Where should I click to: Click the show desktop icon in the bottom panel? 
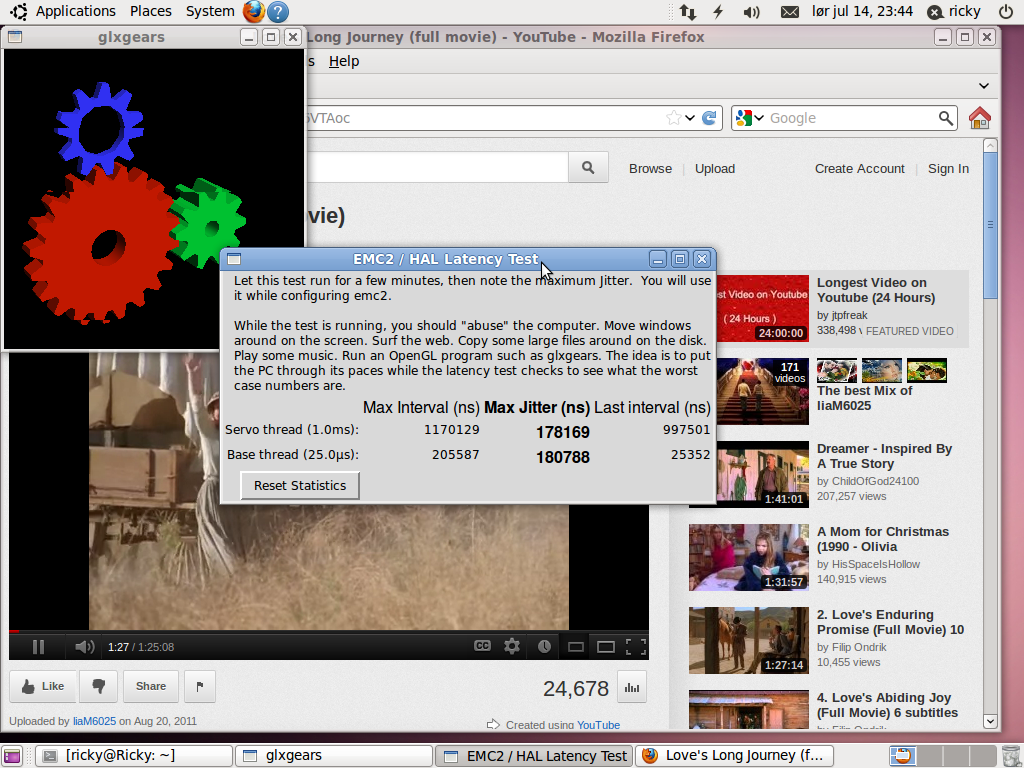(x=12, y=756)
